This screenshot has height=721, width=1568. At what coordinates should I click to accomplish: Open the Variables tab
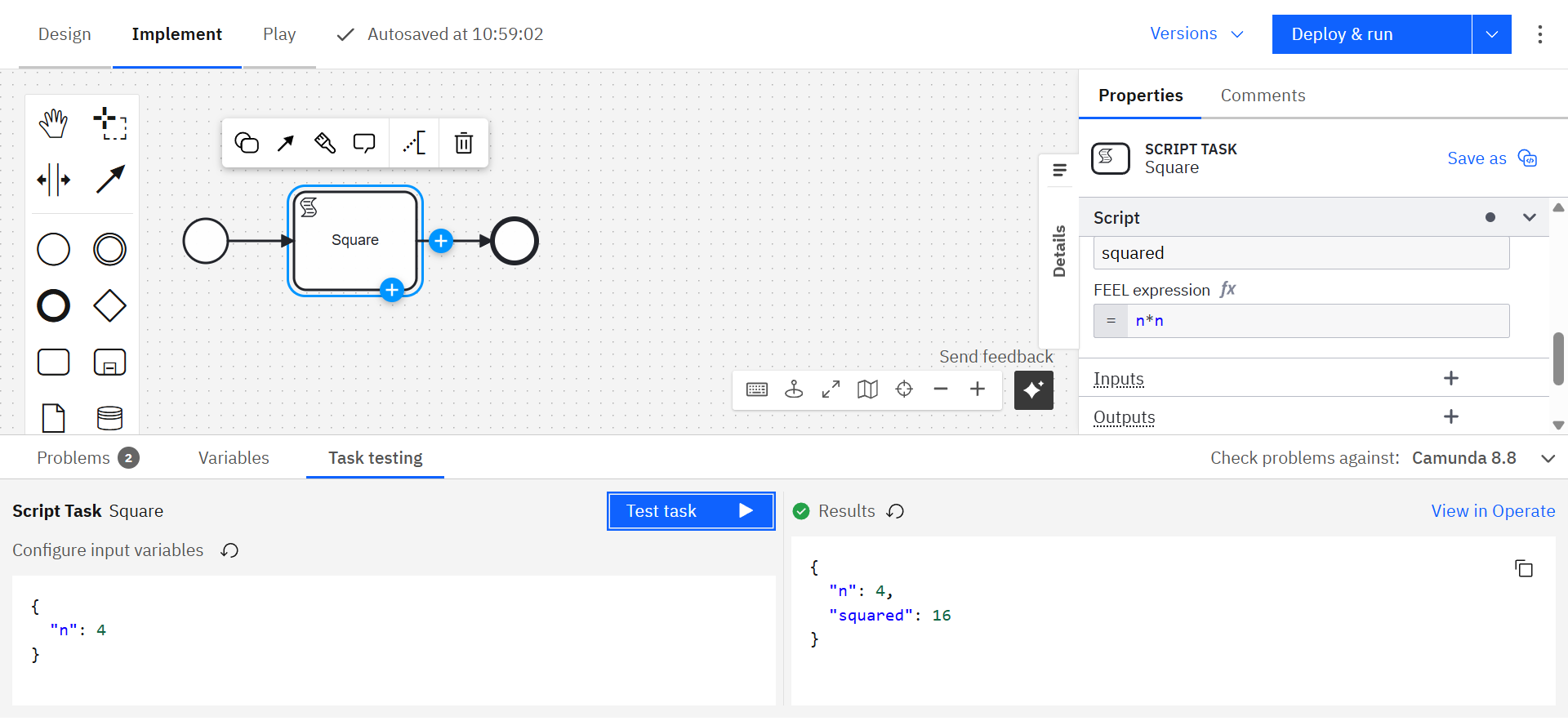tap(234, 458)
